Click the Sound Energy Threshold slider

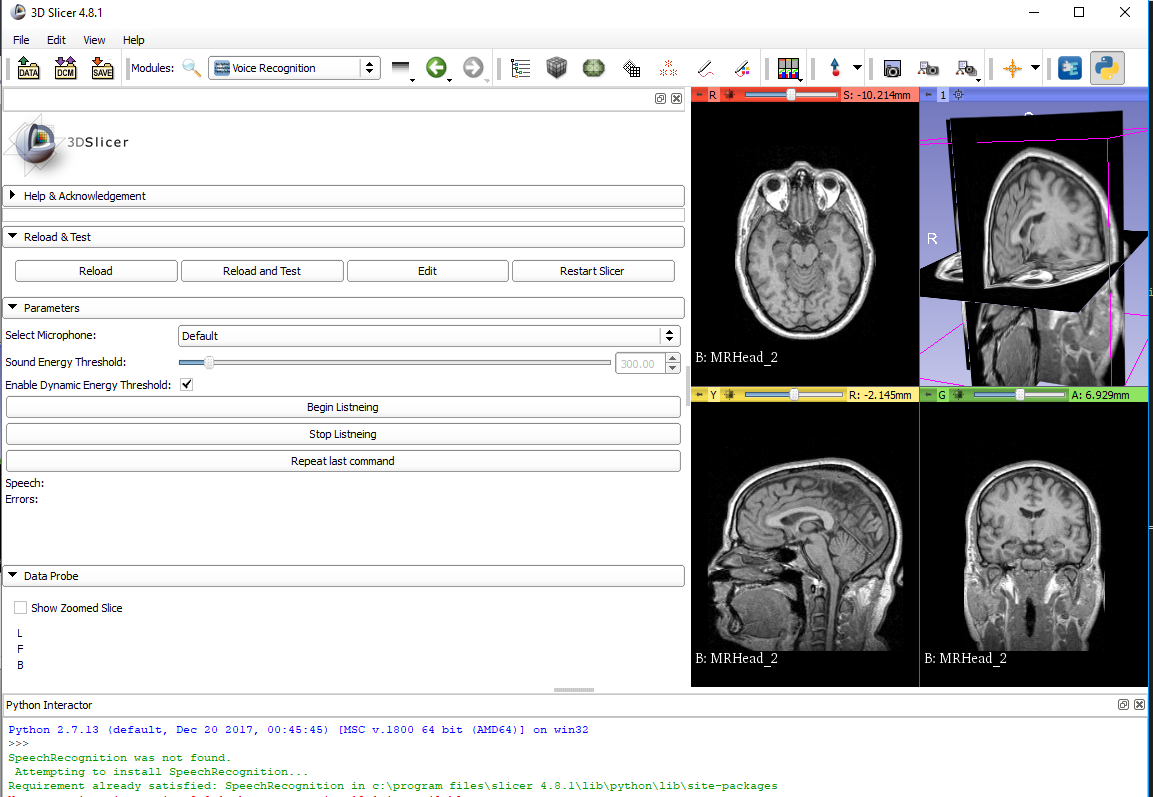click(x=395, y=362)
